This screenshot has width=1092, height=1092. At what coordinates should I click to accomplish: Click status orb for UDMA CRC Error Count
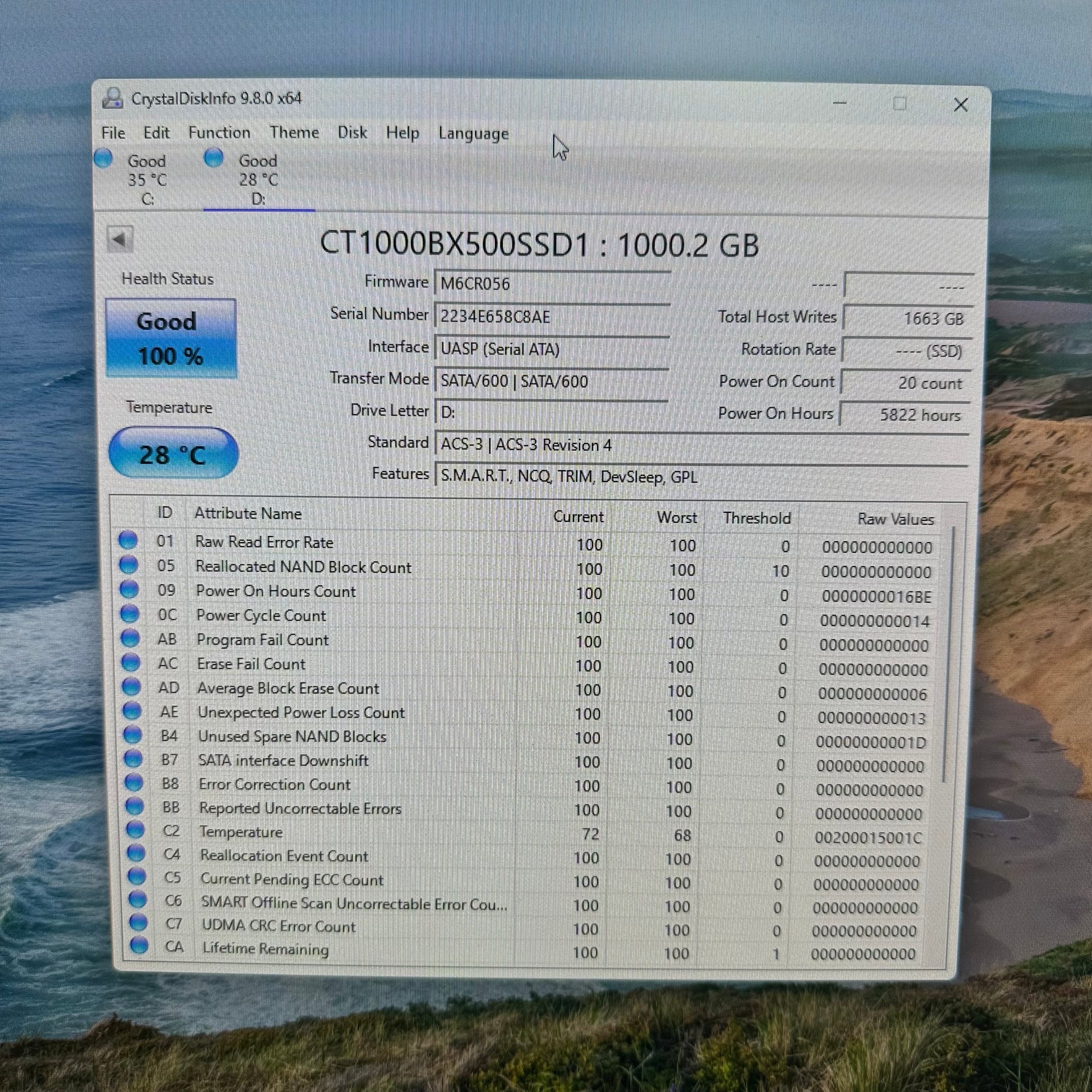pos(139,923)
